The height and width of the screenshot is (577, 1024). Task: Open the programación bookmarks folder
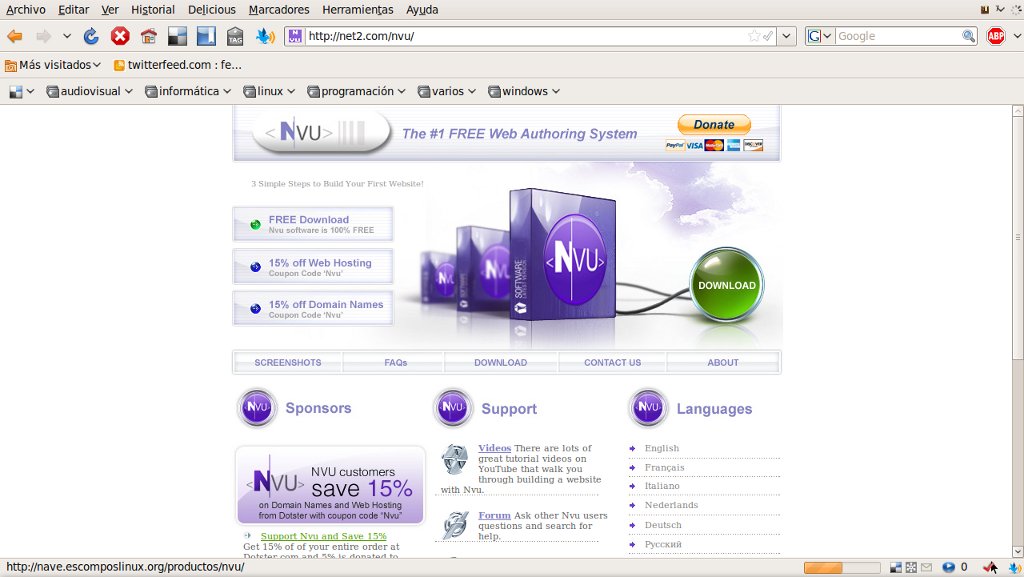pyautogui.click(x=356, y=91)
